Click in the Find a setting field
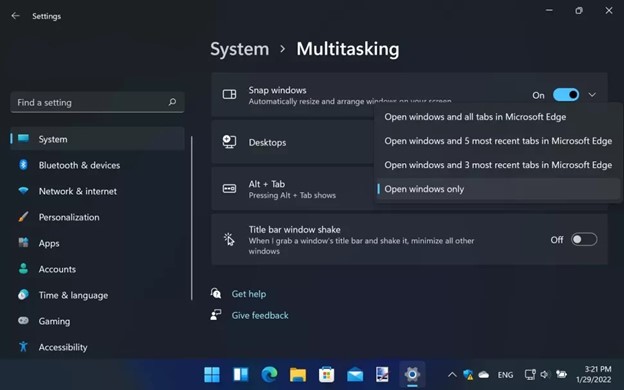Viewport: 624px width, 390px height. click(x=97, y=102)
